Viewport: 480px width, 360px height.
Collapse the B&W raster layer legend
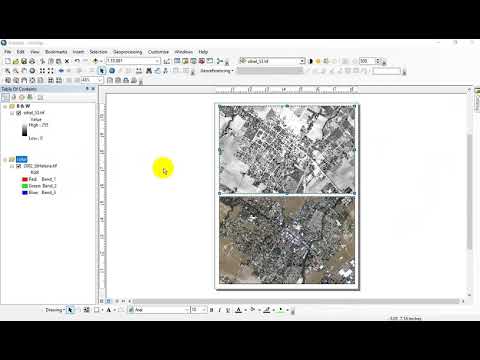[12, 113]
